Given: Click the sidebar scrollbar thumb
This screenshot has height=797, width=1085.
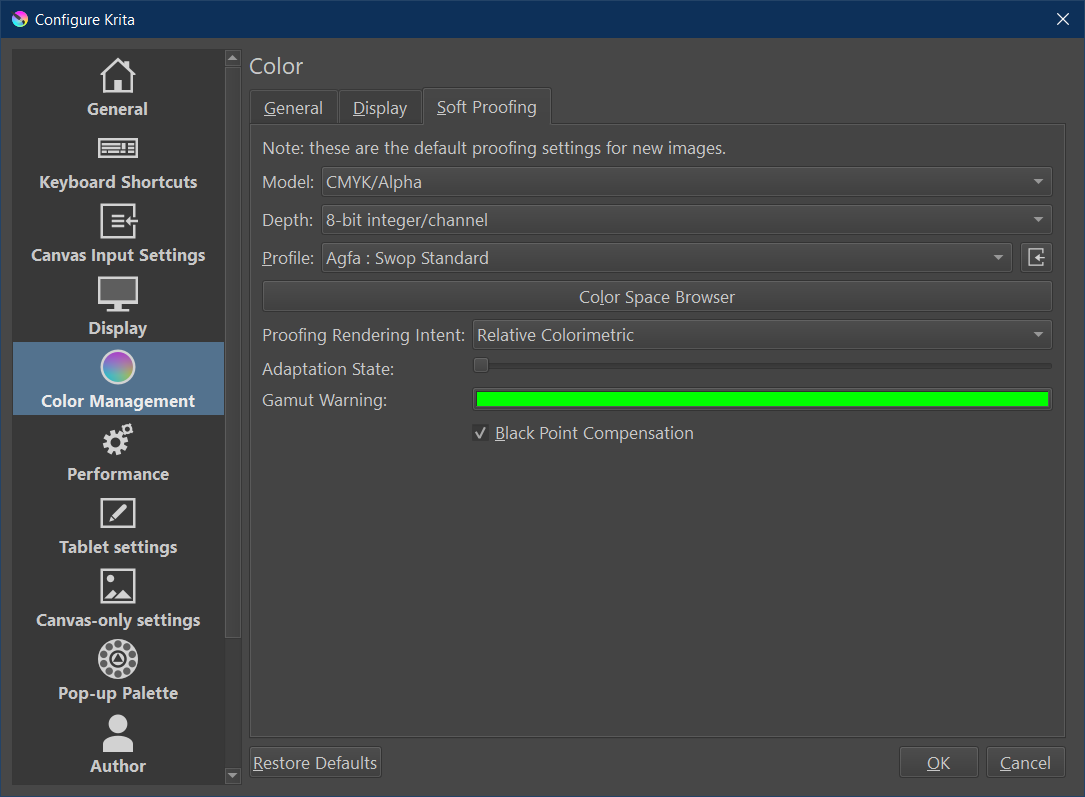Looking at the screenshot, I should (233, 351).
